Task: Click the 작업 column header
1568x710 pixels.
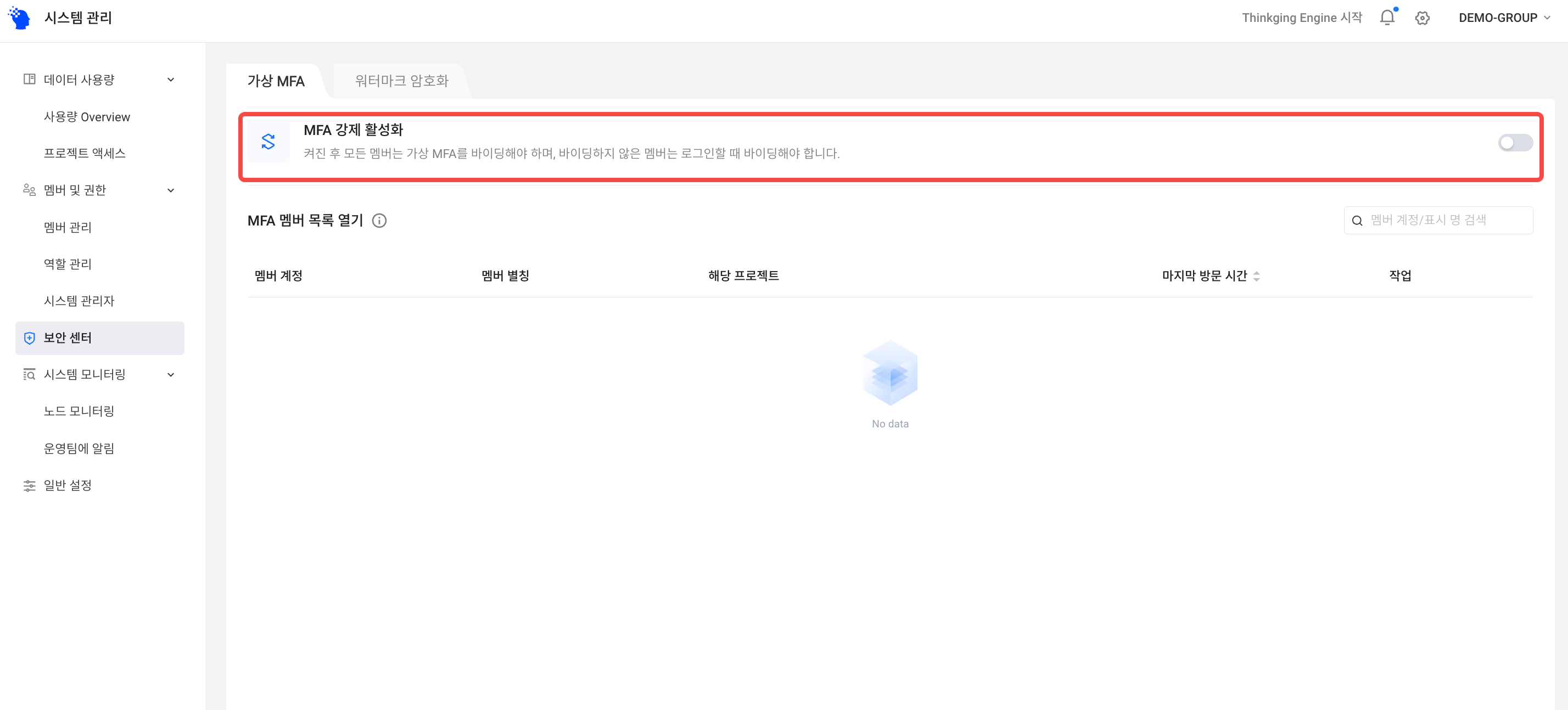Action: pyautogui.click(x=1400, y=275)
